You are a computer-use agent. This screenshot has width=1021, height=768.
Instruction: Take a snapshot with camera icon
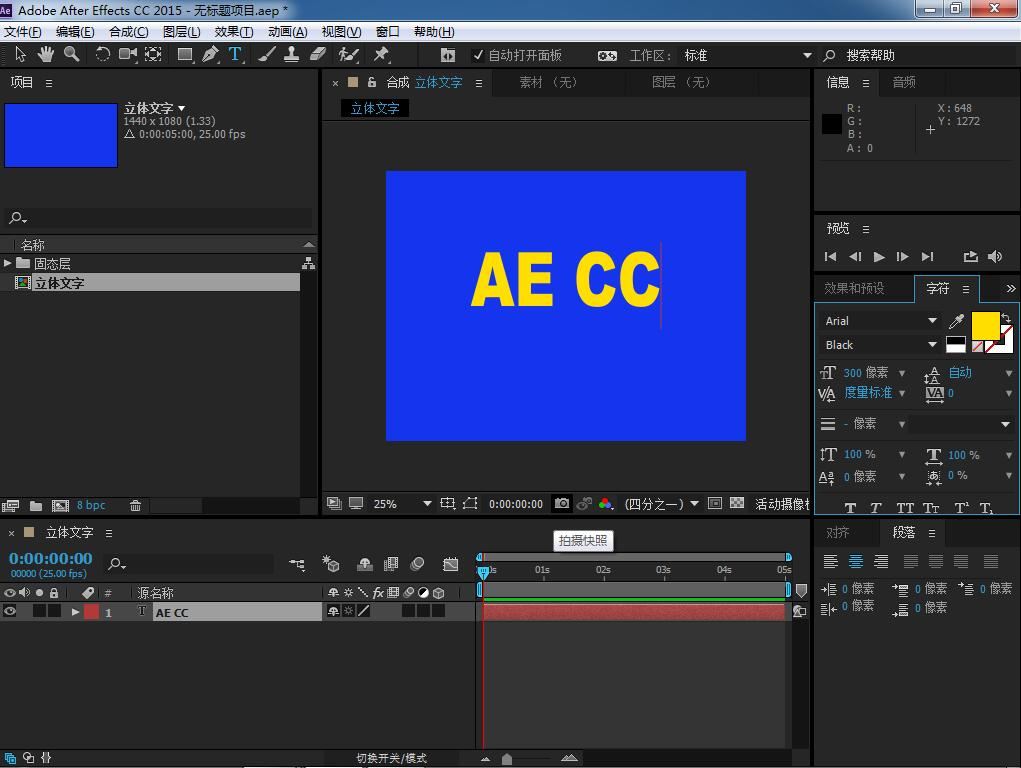click(x=561, y=504)
